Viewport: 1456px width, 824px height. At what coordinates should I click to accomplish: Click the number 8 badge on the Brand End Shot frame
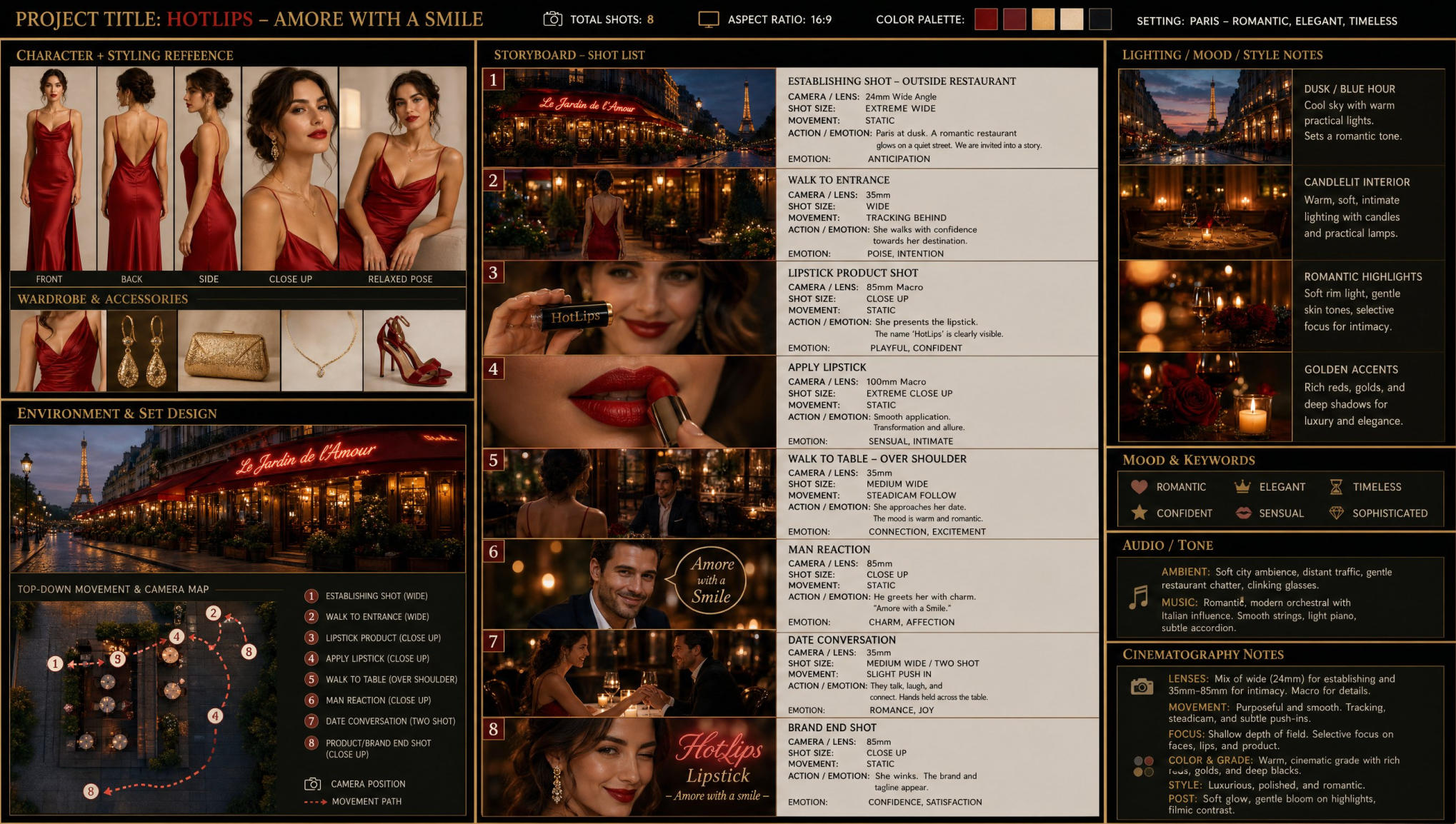pos(493,729)
